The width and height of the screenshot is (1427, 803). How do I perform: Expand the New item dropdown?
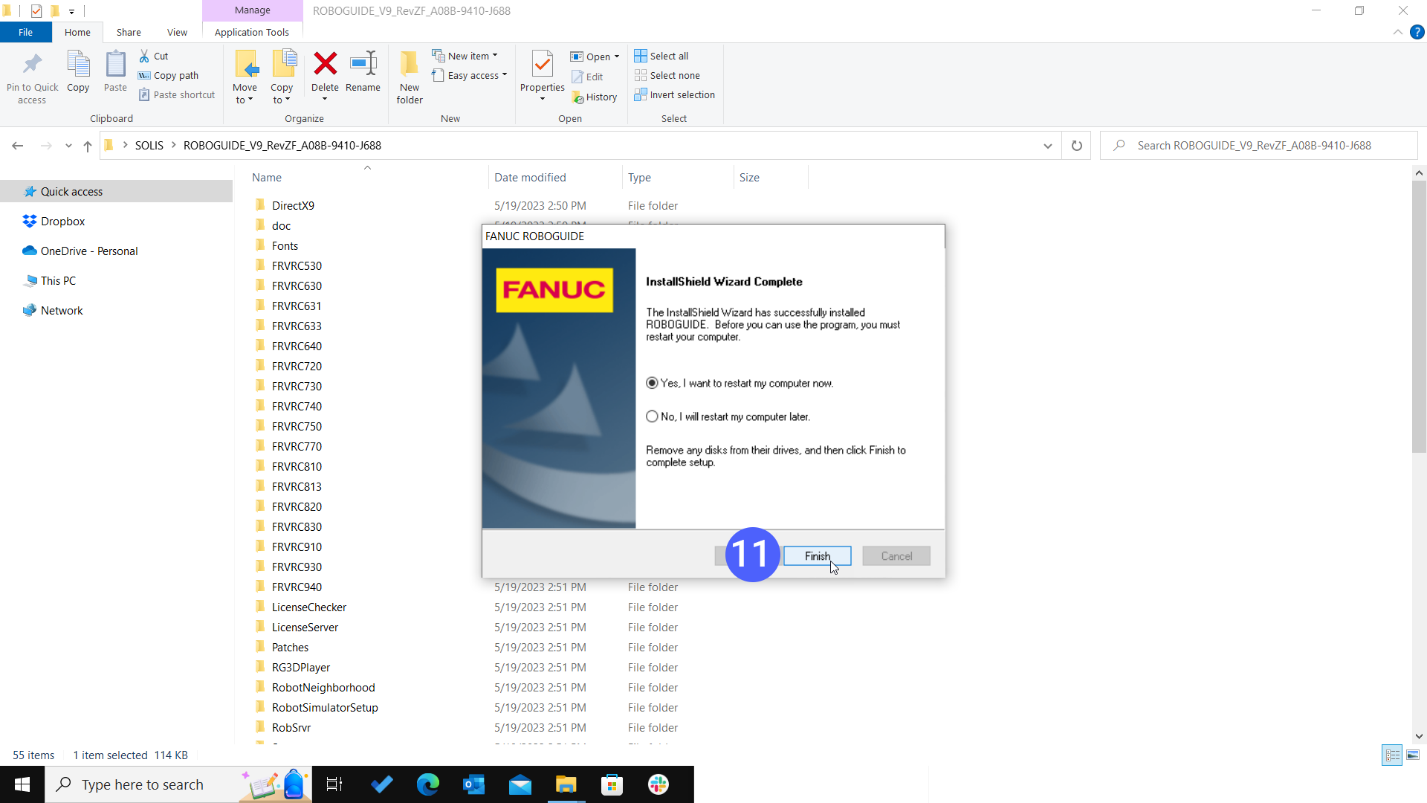pyautogui.click(x=467, y=55)
